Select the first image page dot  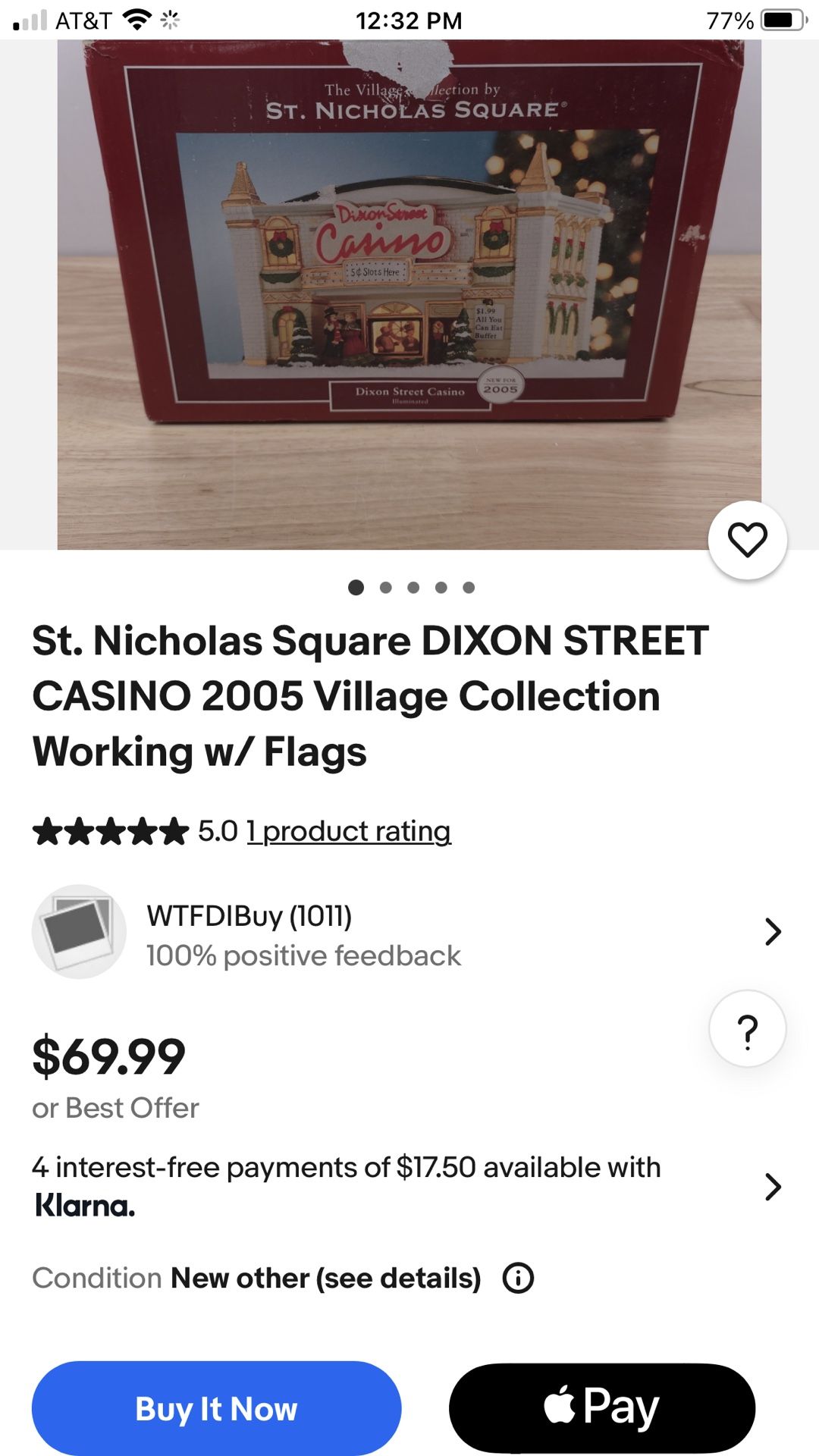tap(356, 587)
